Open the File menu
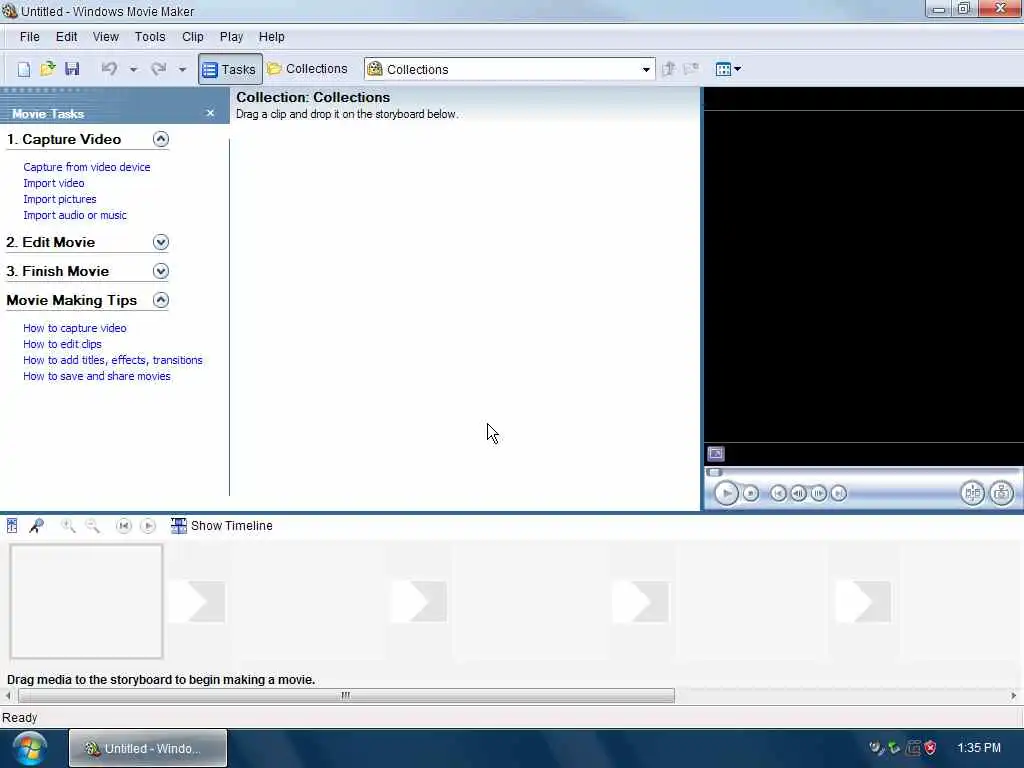Image resolution: width=1024 pixels, height=768 pixels. coord(29,37)
